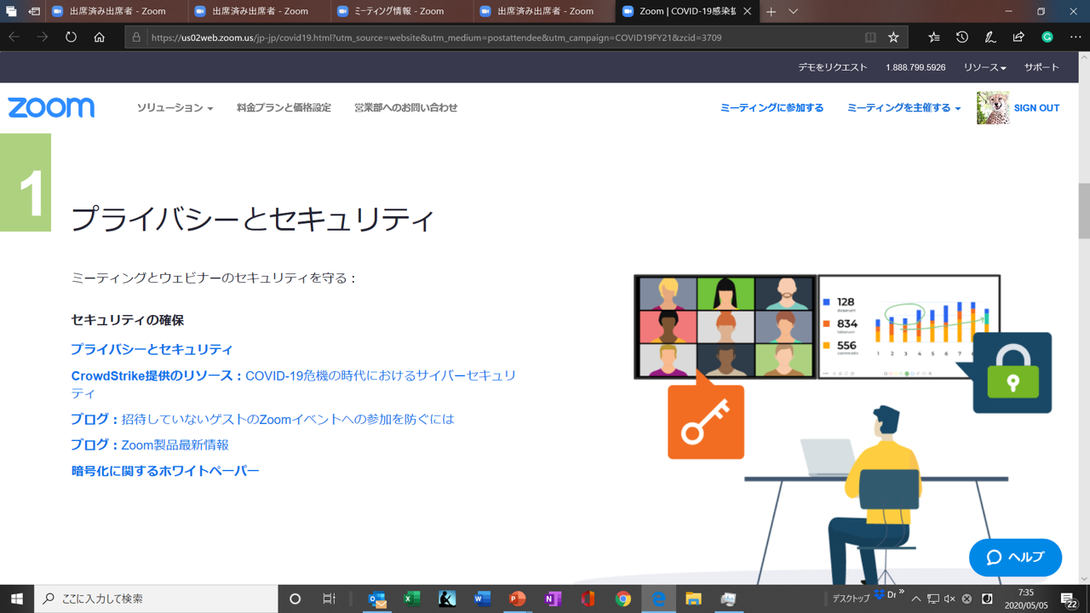Click the ここに入力して検索 taskbar search box
Viewport: 1090px width, 613px height.
click(x=156, y=598)
